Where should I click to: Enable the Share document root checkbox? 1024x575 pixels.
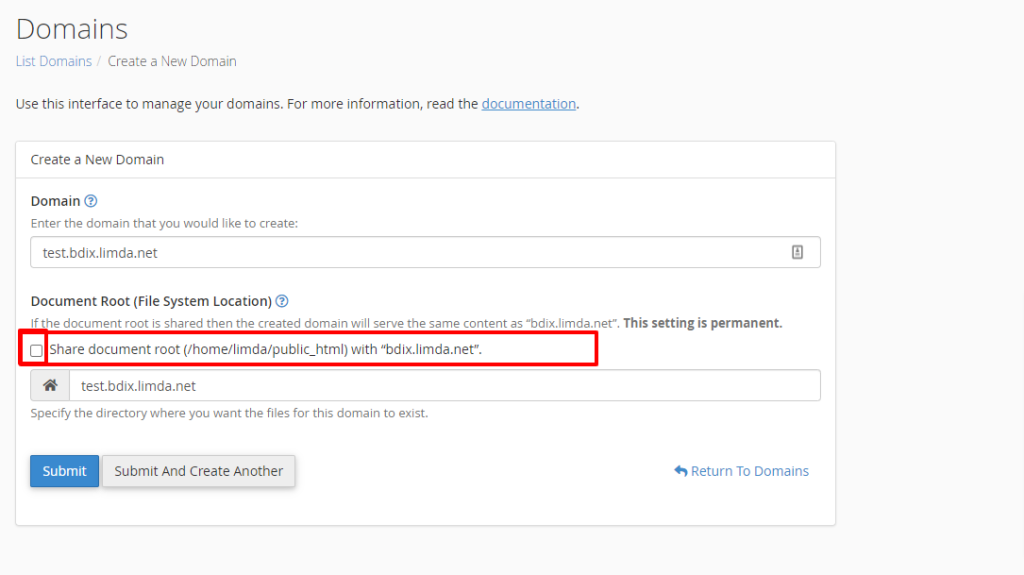37,351
